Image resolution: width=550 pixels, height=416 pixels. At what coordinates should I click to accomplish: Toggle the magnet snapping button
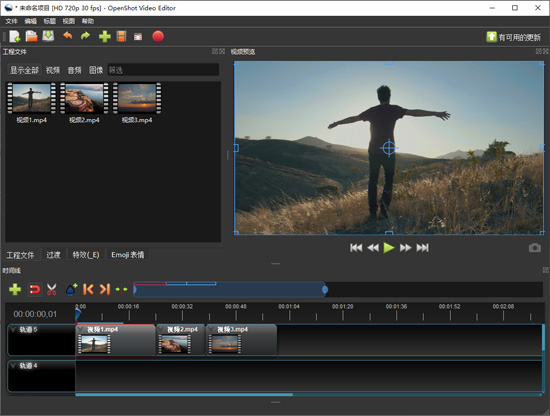pyautogui.click(x=34, y=289)
